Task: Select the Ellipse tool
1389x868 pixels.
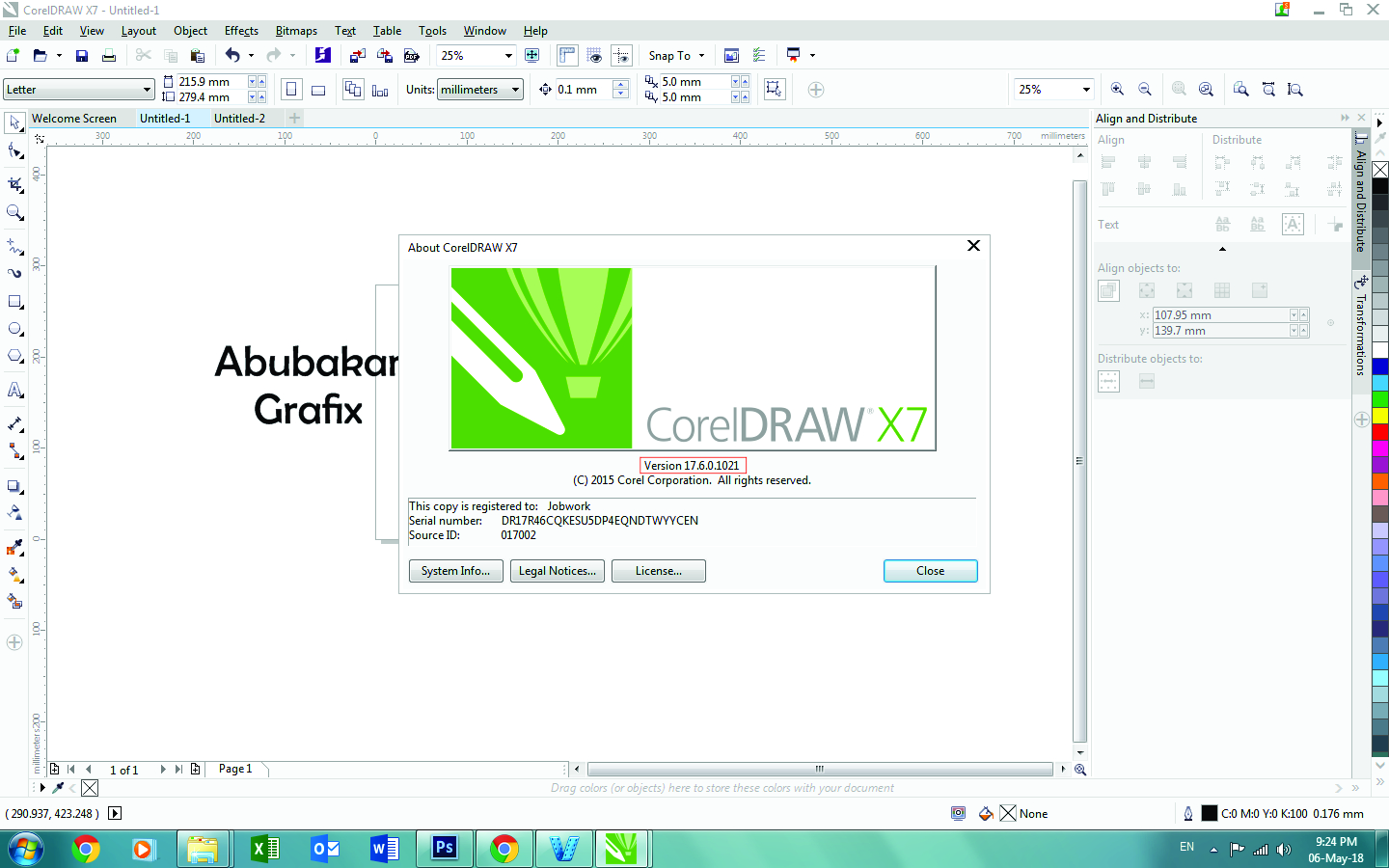Action: [14, 329]
